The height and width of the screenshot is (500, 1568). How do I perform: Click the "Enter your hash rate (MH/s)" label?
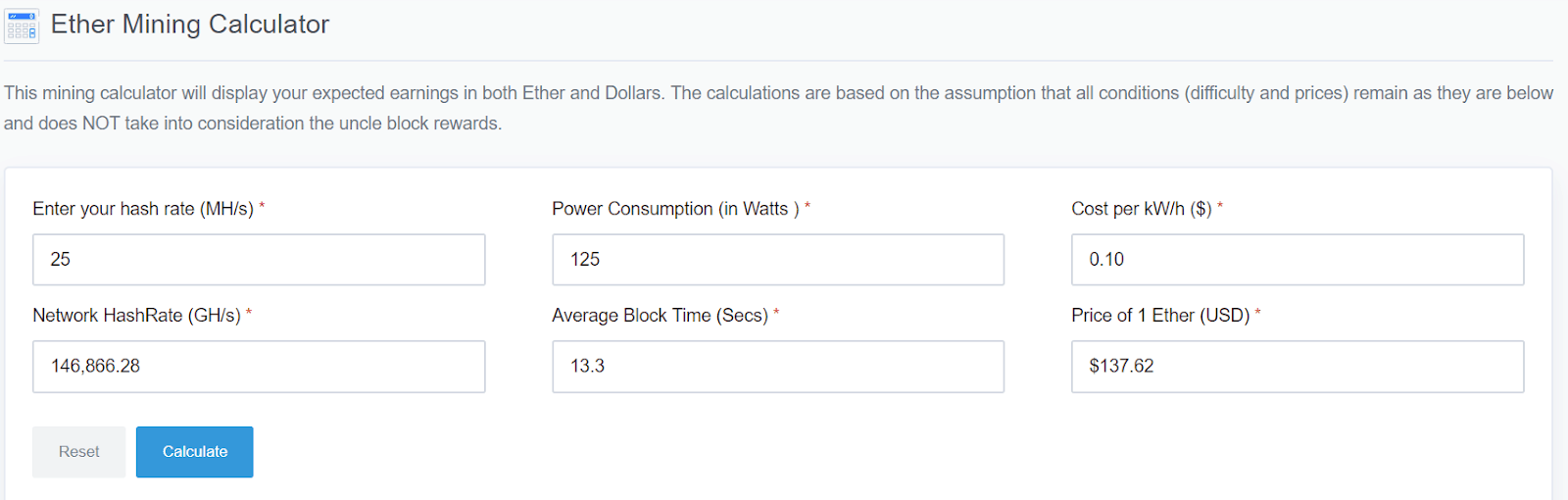tap(143, 209)
